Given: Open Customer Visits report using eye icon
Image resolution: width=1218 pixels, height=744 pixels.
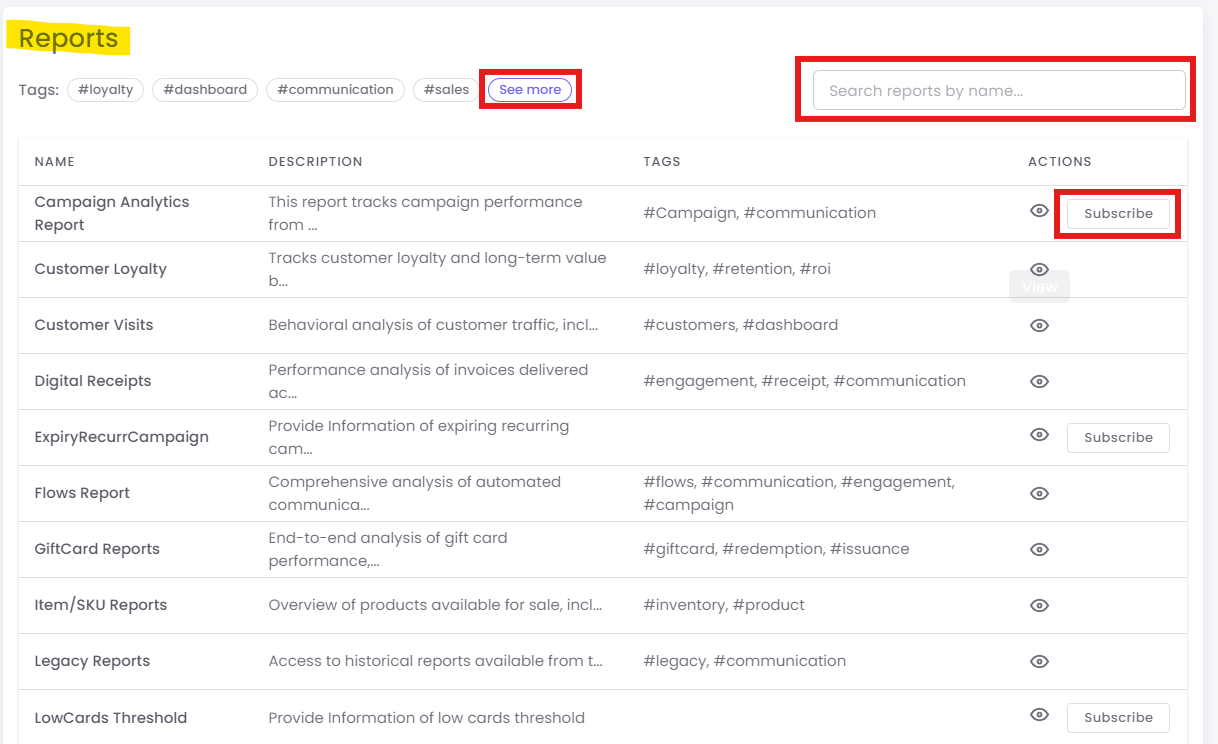Looking at the screenshot, I should click(1039, 325).
